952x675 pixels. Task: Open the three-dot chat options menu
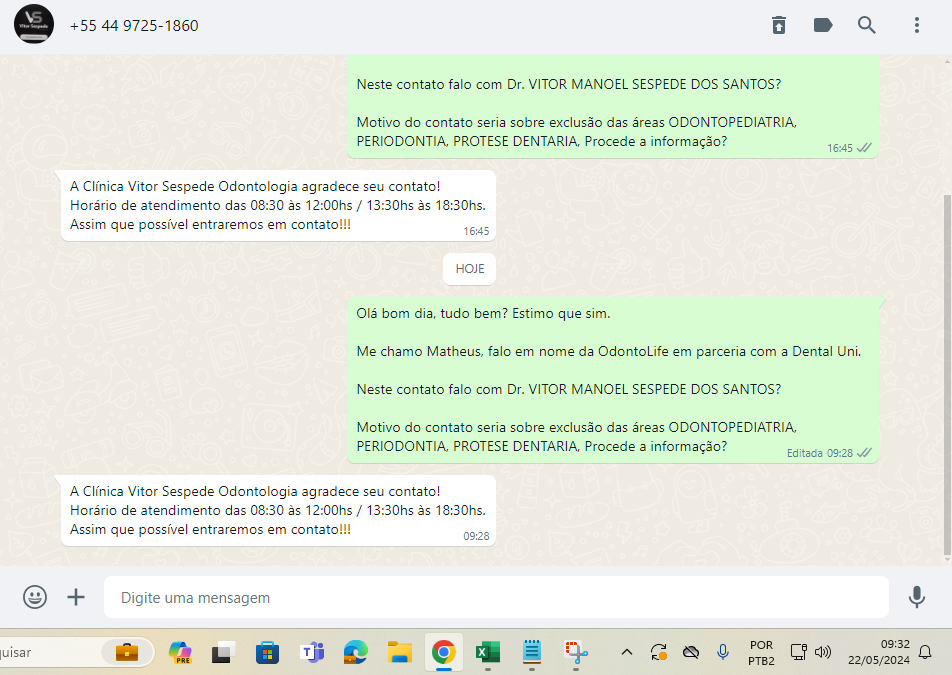pos(916,25)
